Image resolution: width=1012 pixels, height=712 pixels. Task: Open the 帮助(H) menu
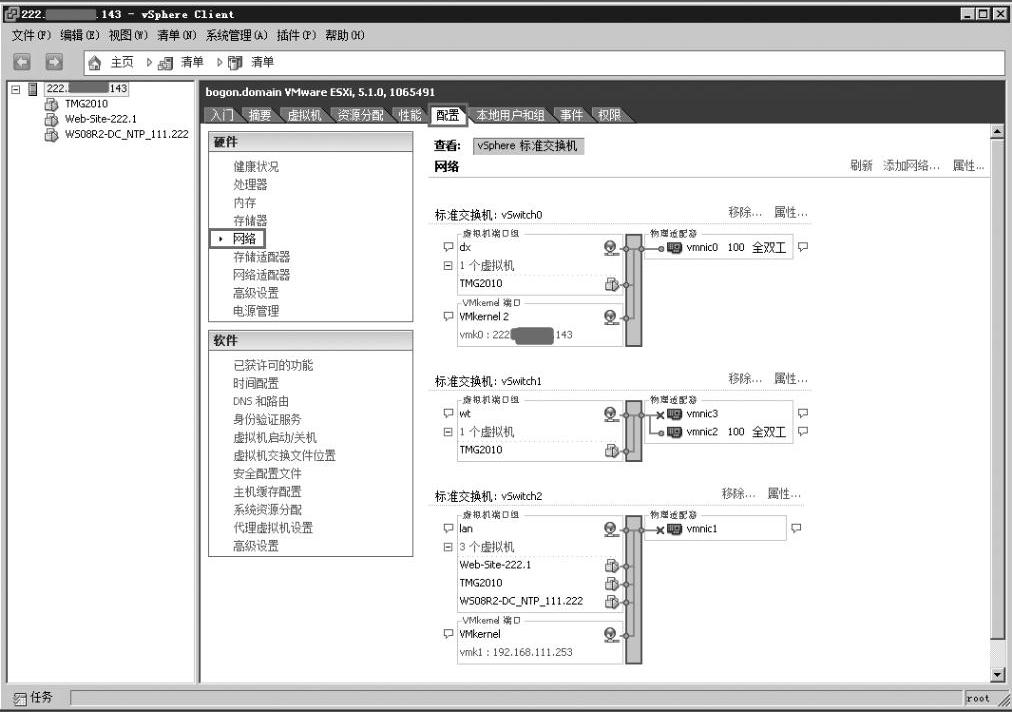(x=345, y=36)
